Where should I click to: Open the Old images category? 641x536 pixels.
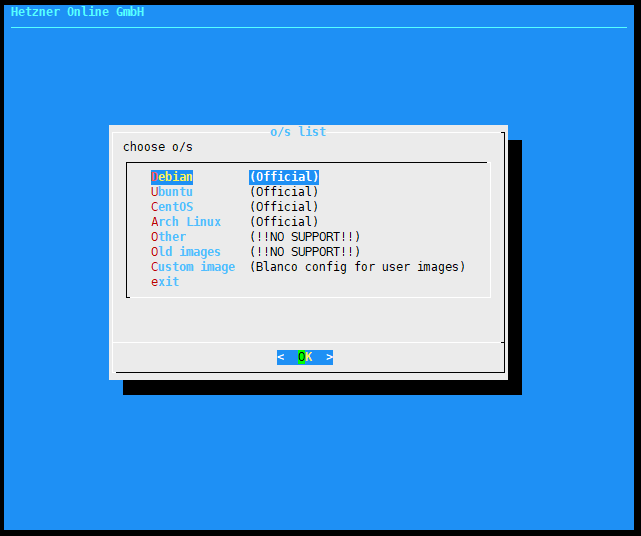[186, 252]
